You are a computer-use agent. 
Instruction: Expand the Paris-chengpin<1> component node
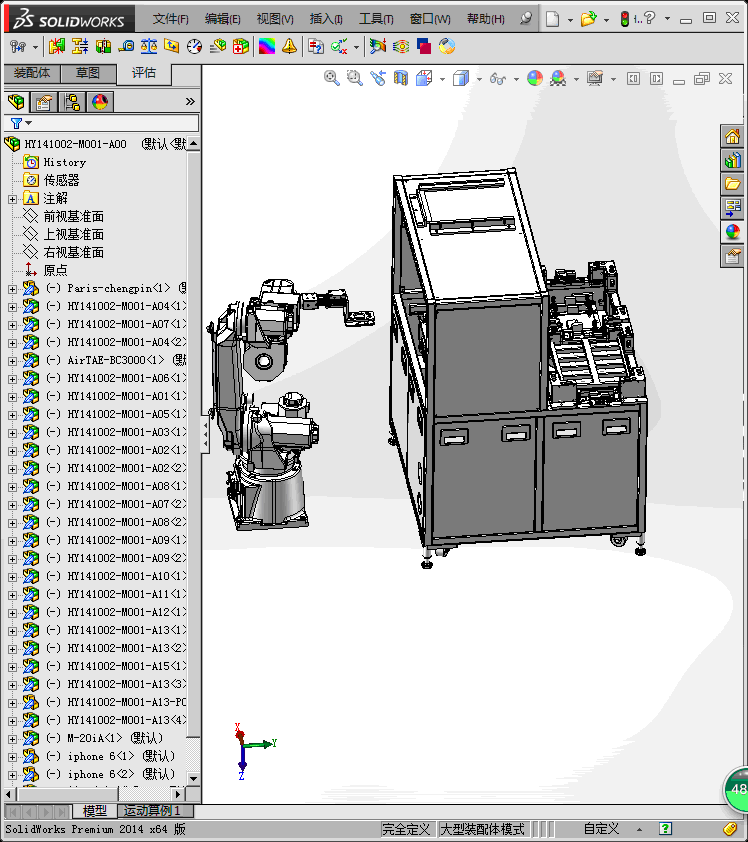pos(12,289)
